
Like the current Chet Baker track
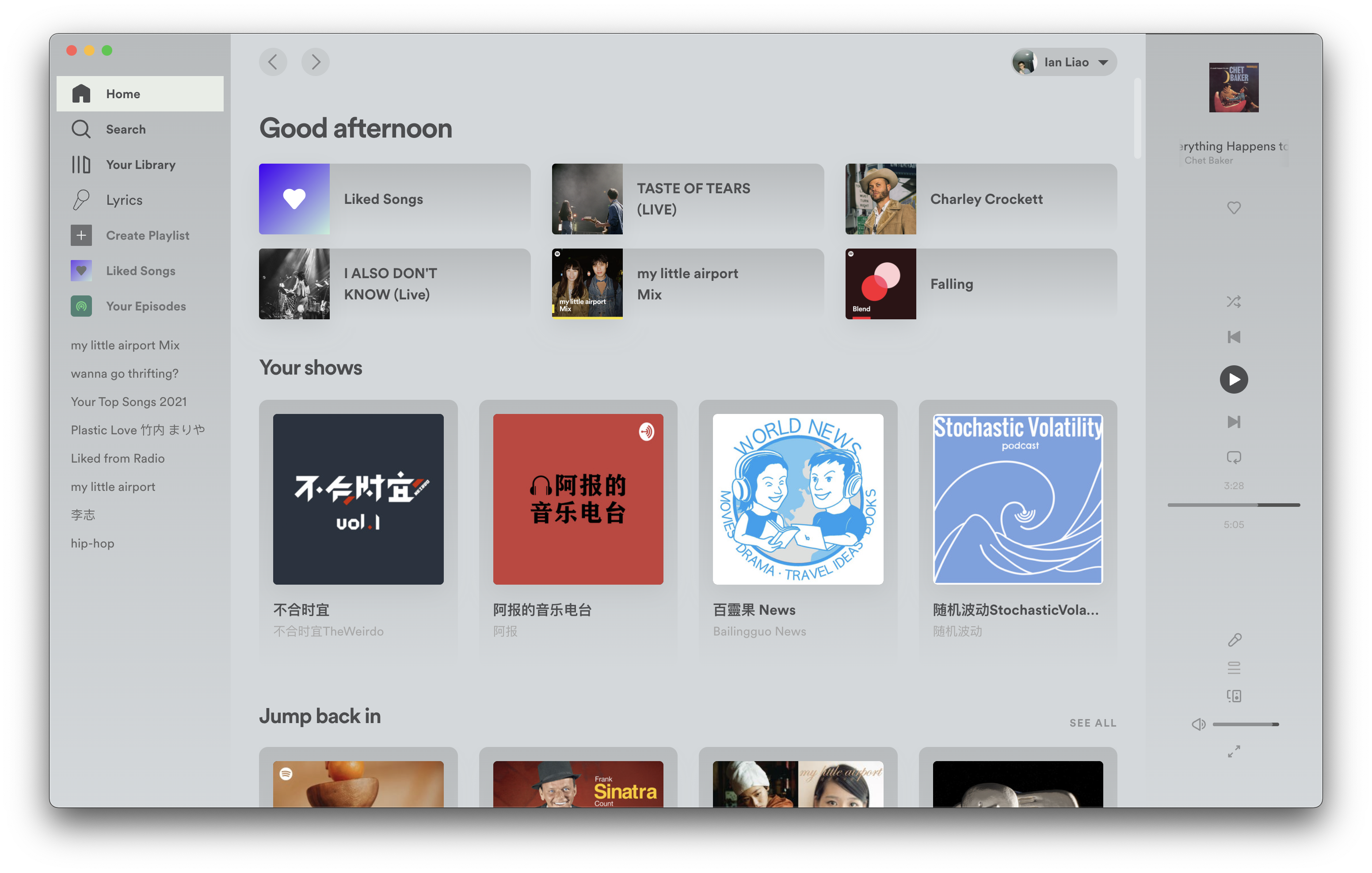point(1234,208)
